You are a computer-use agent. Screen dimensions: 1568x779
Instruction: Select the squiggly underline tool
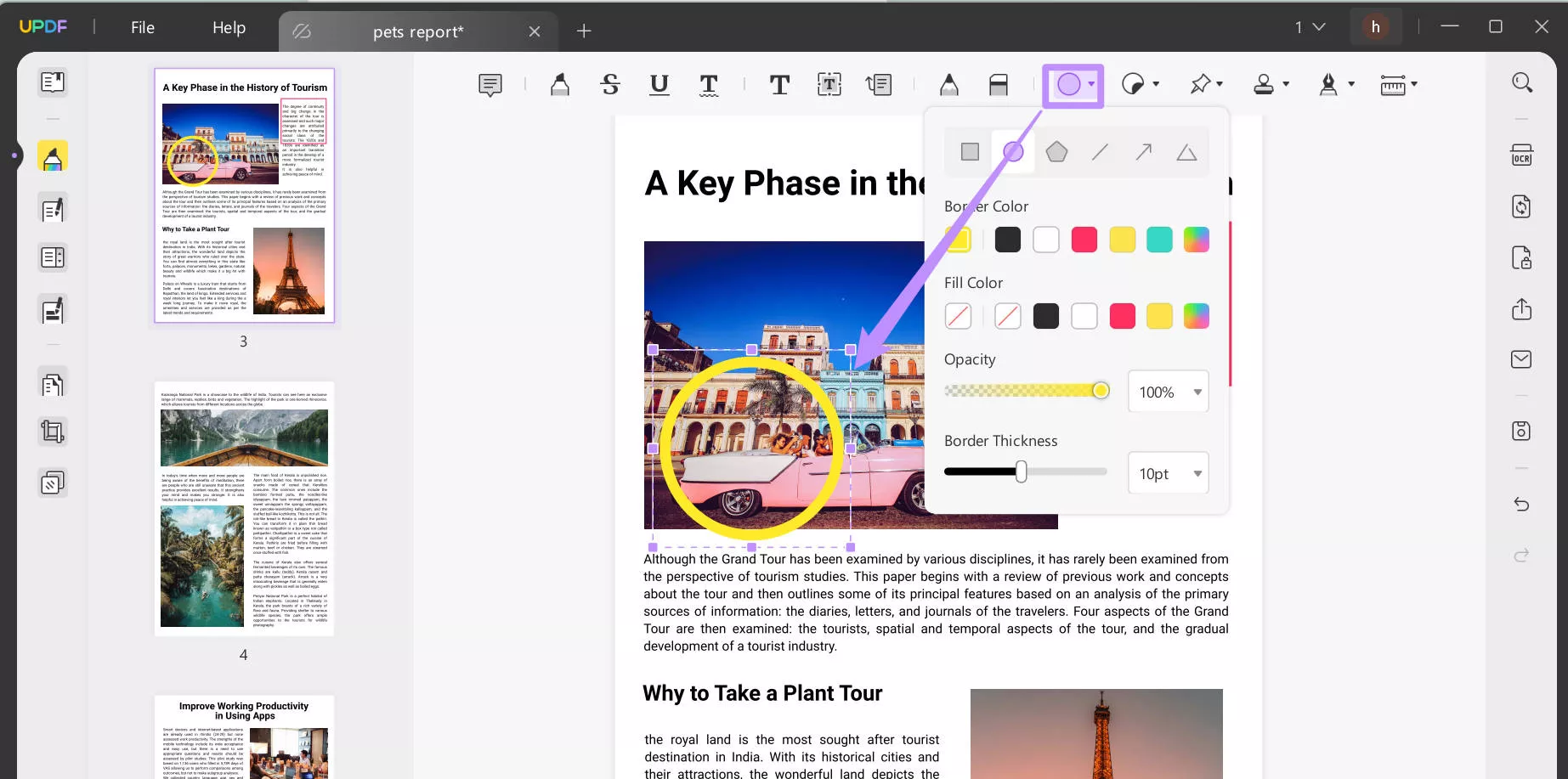tap(709, 84)
